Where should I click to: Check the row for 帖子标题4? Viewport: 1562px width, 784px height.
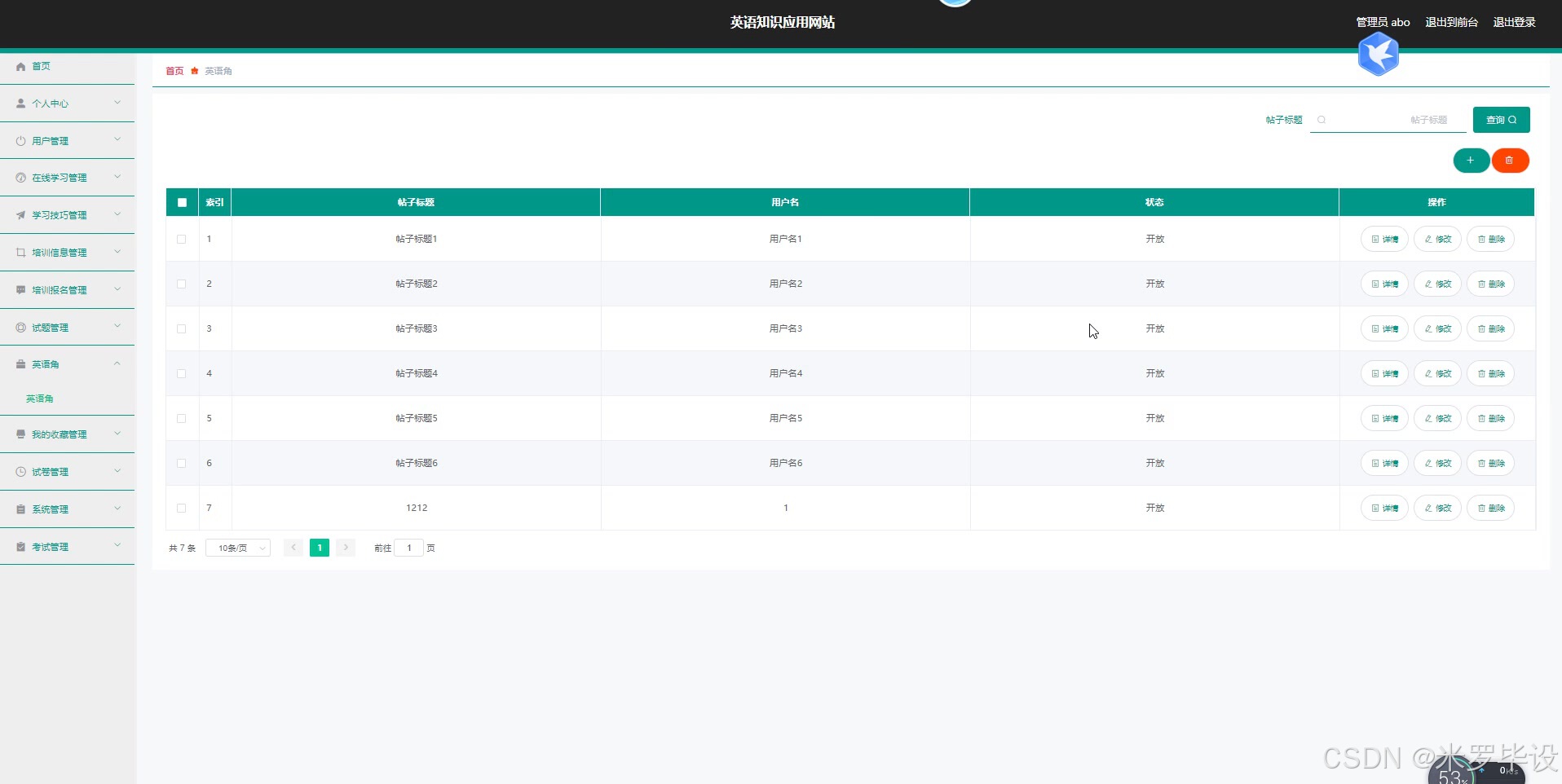pos(182,373)
